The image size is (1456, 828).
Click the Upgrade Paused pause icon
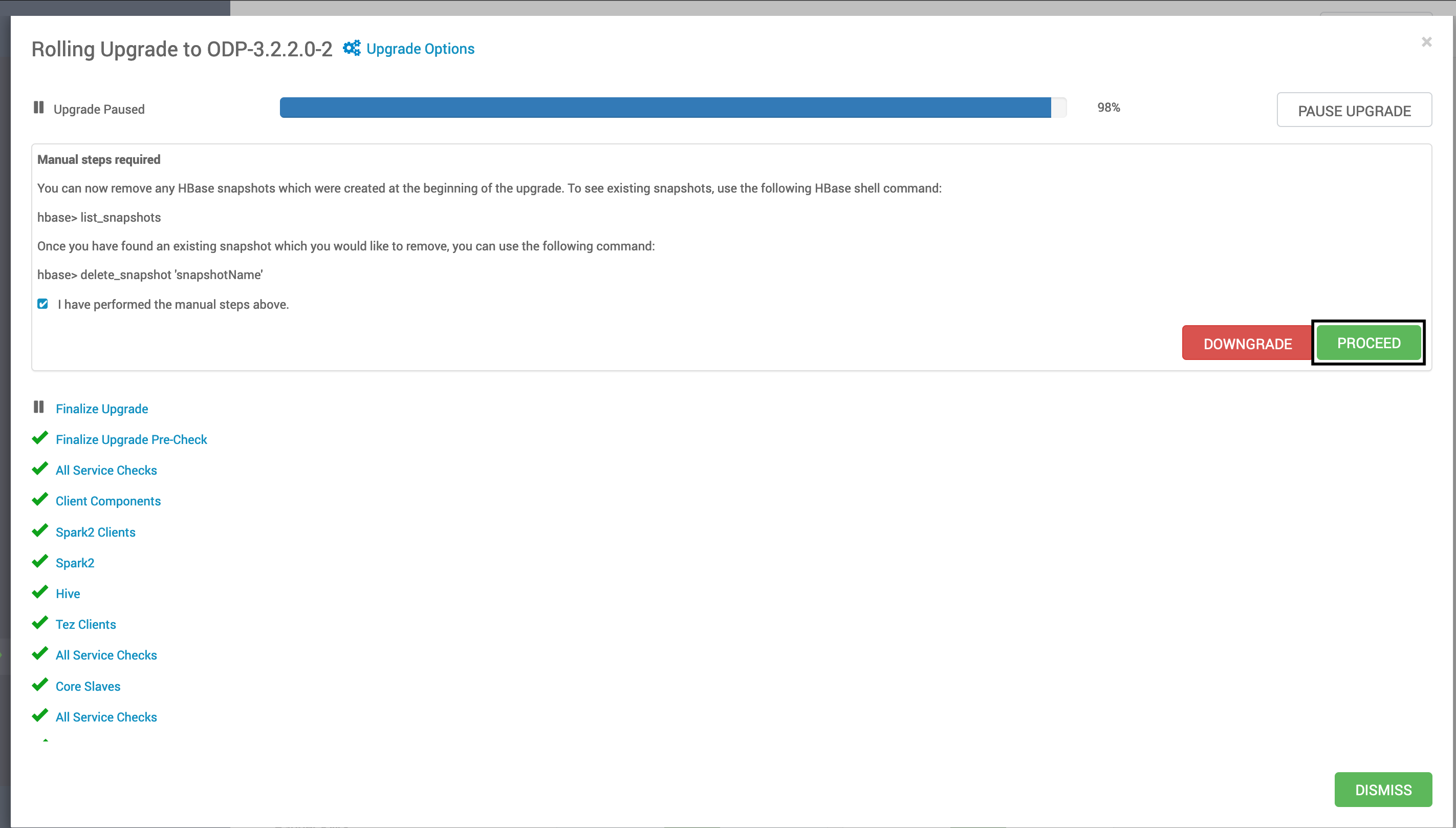(x=39, y=108)
